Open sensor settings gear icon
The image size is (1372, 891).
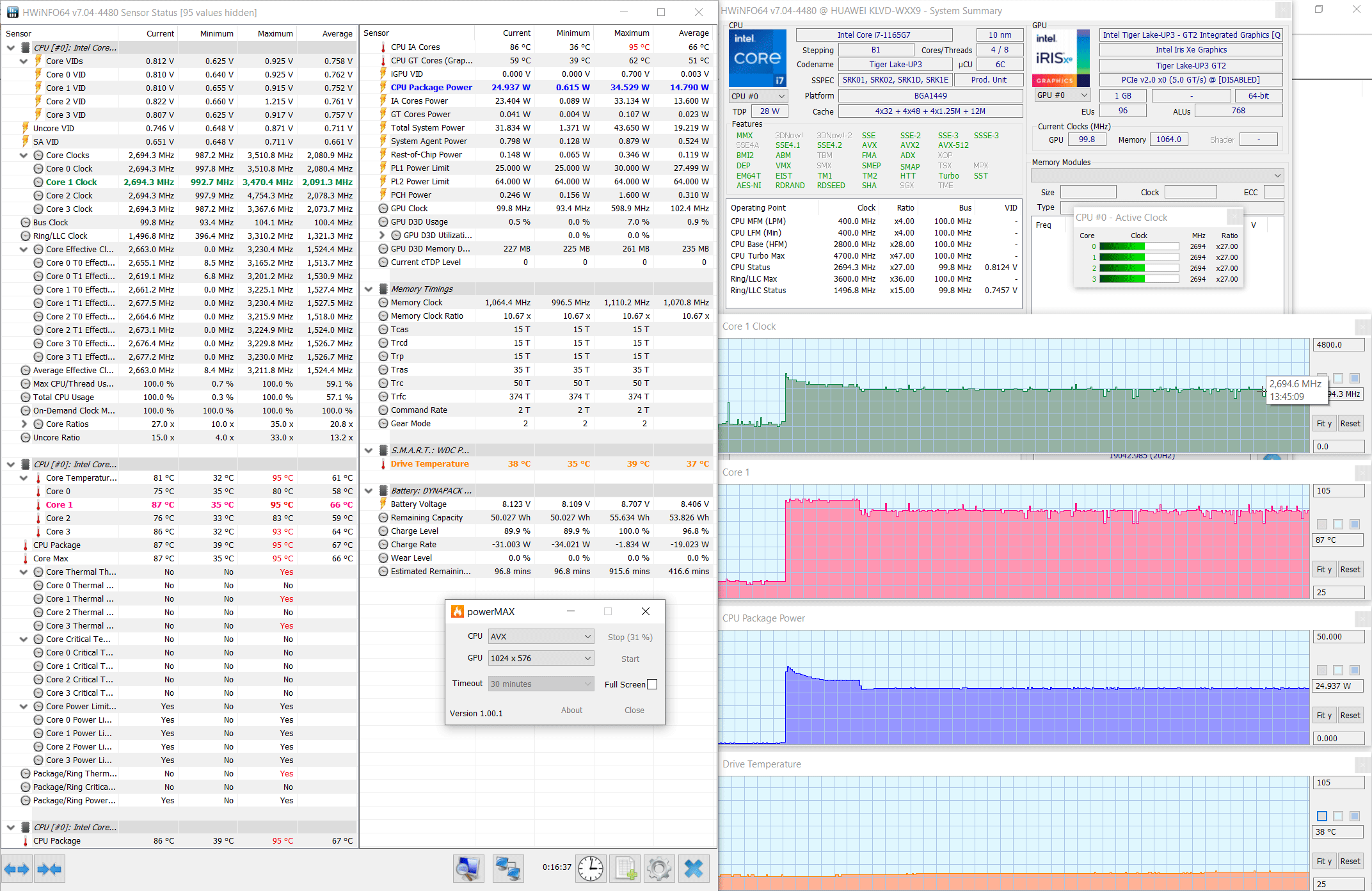click(659, 869)
